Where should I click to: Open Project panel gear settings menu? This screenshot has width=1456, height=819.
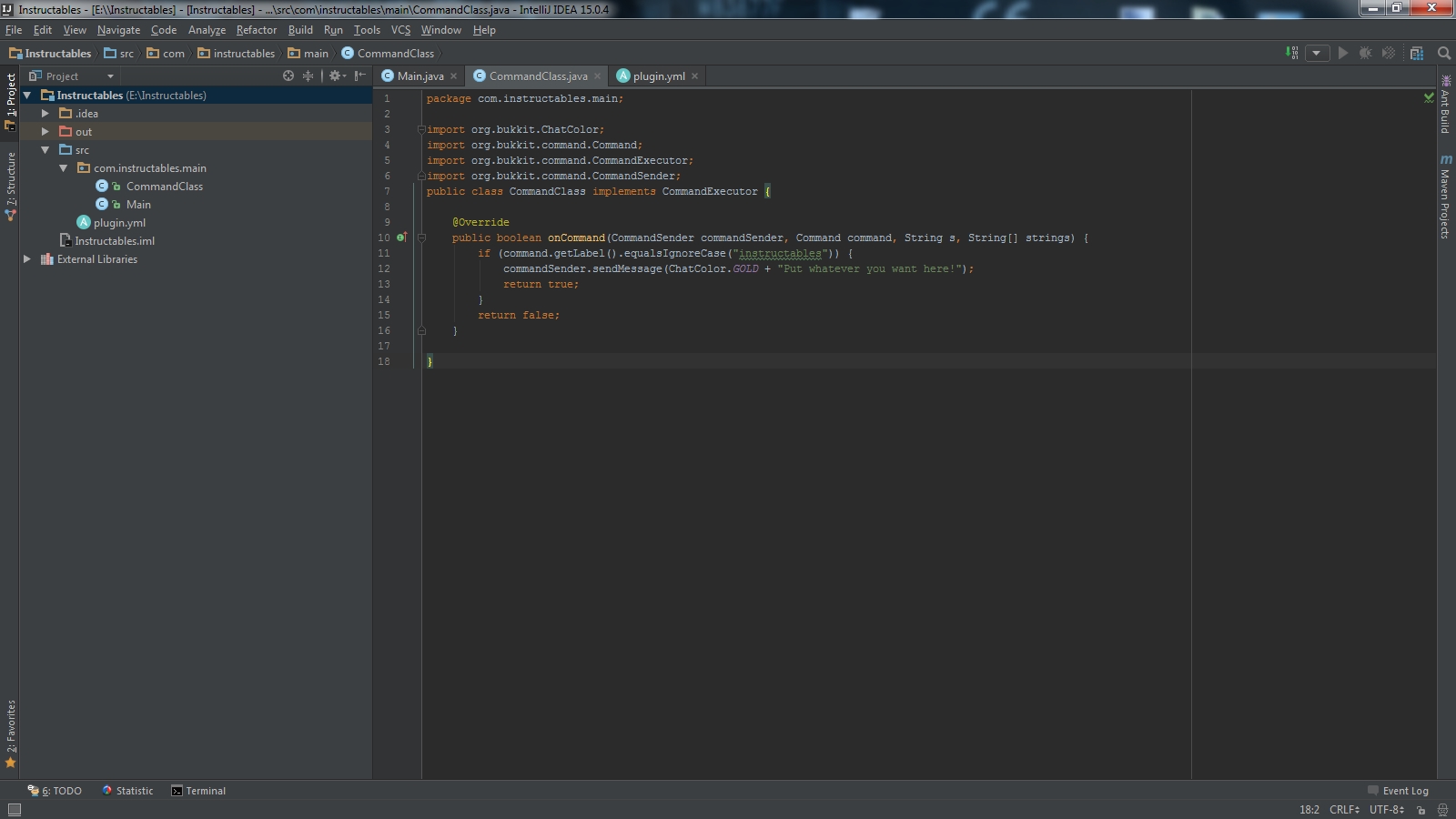click(337, 76)
